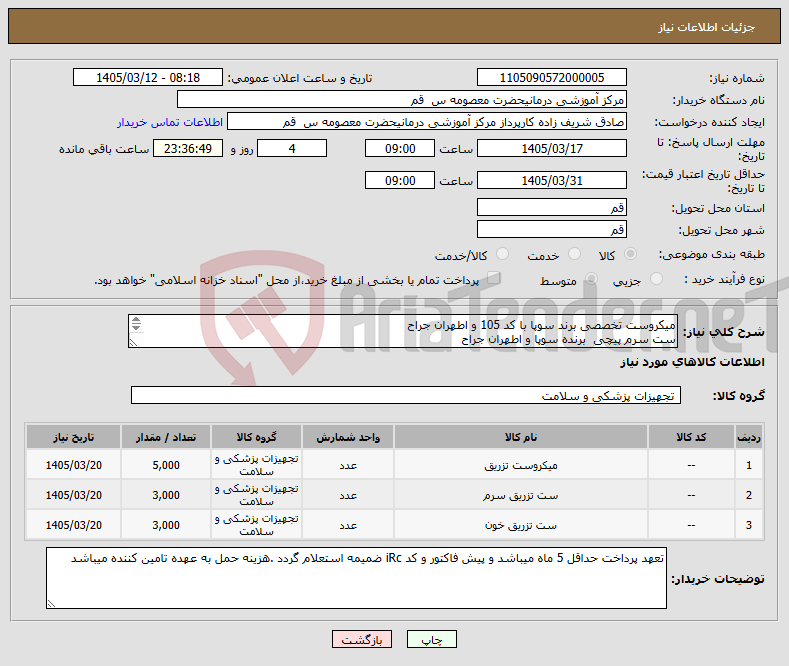Click resize grip of توضیحات خریدار text area
Viewport: 789px width, 666px height.
tap(51, 604)
